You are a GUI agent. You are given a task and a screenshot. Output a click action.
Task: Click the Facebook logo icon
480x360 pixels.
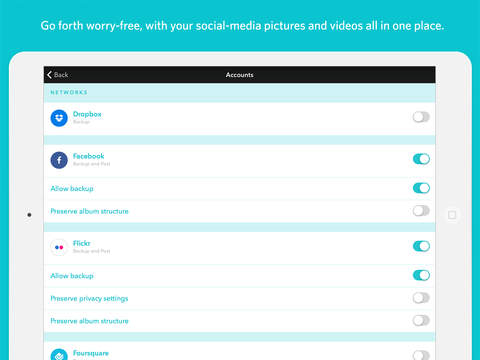tap(59, 160)
